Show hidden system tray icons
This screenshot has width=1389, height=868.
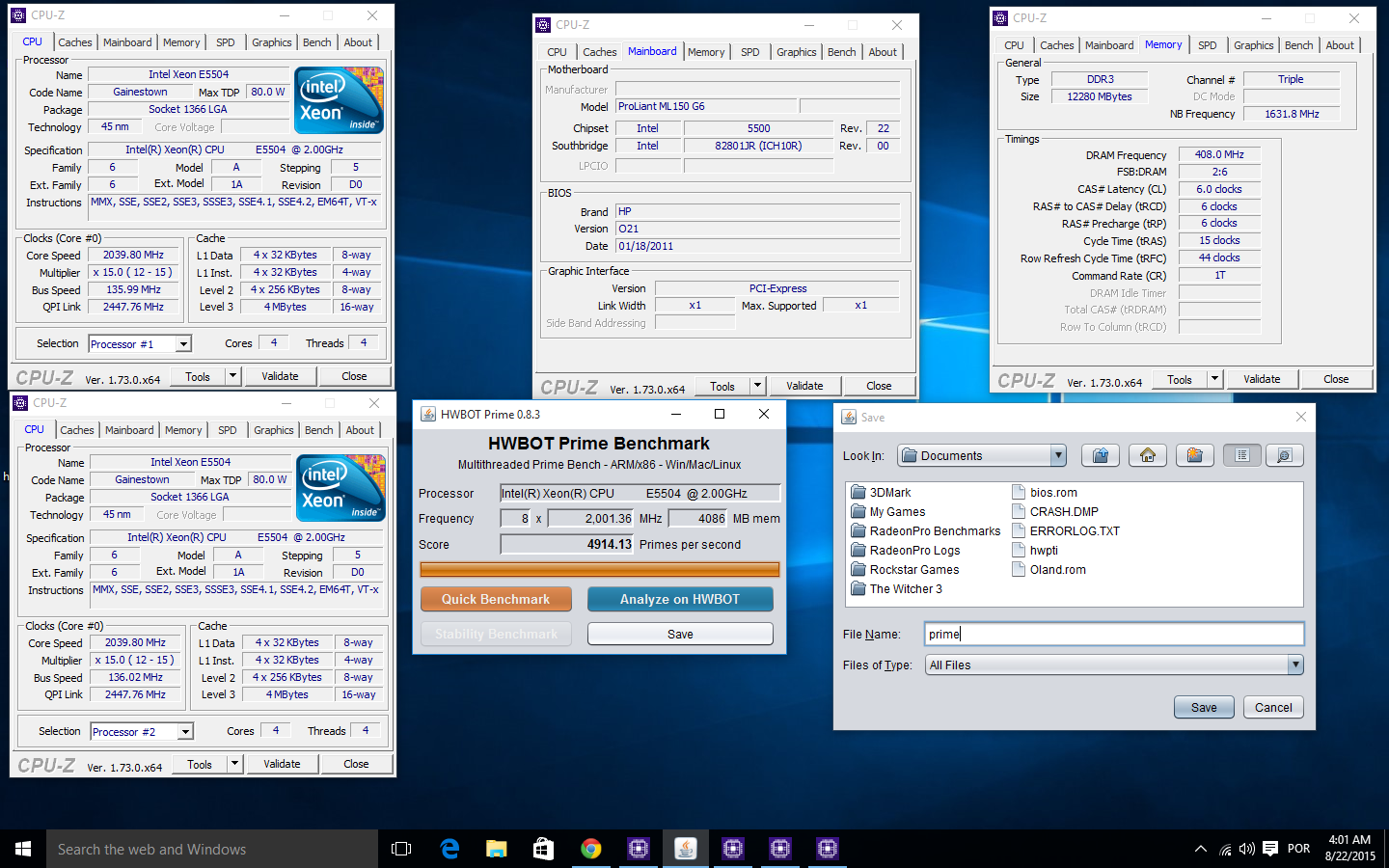(x=1201, y=849)
